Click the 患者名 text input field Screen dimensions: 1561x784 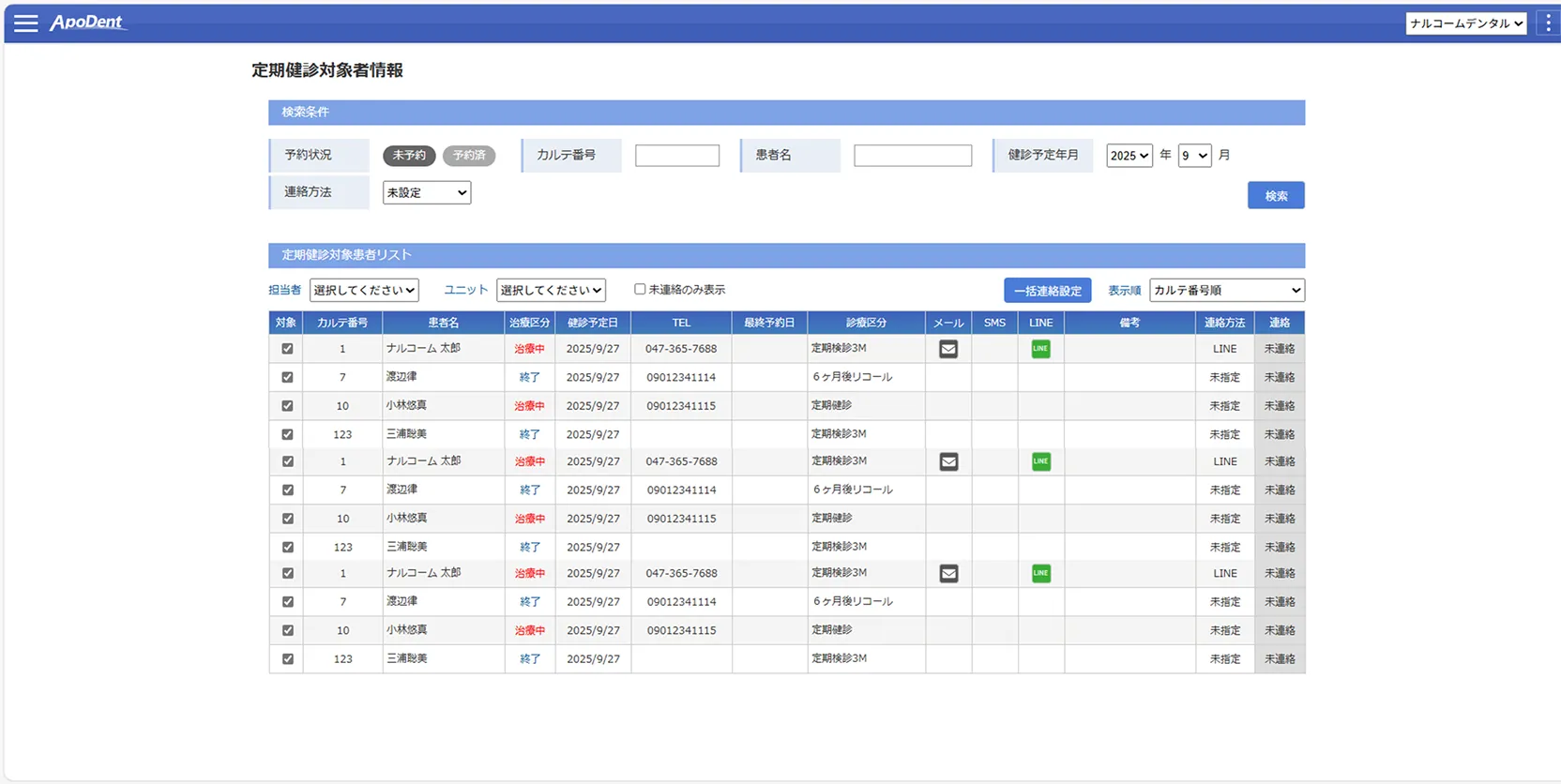[x=912, y=156]
